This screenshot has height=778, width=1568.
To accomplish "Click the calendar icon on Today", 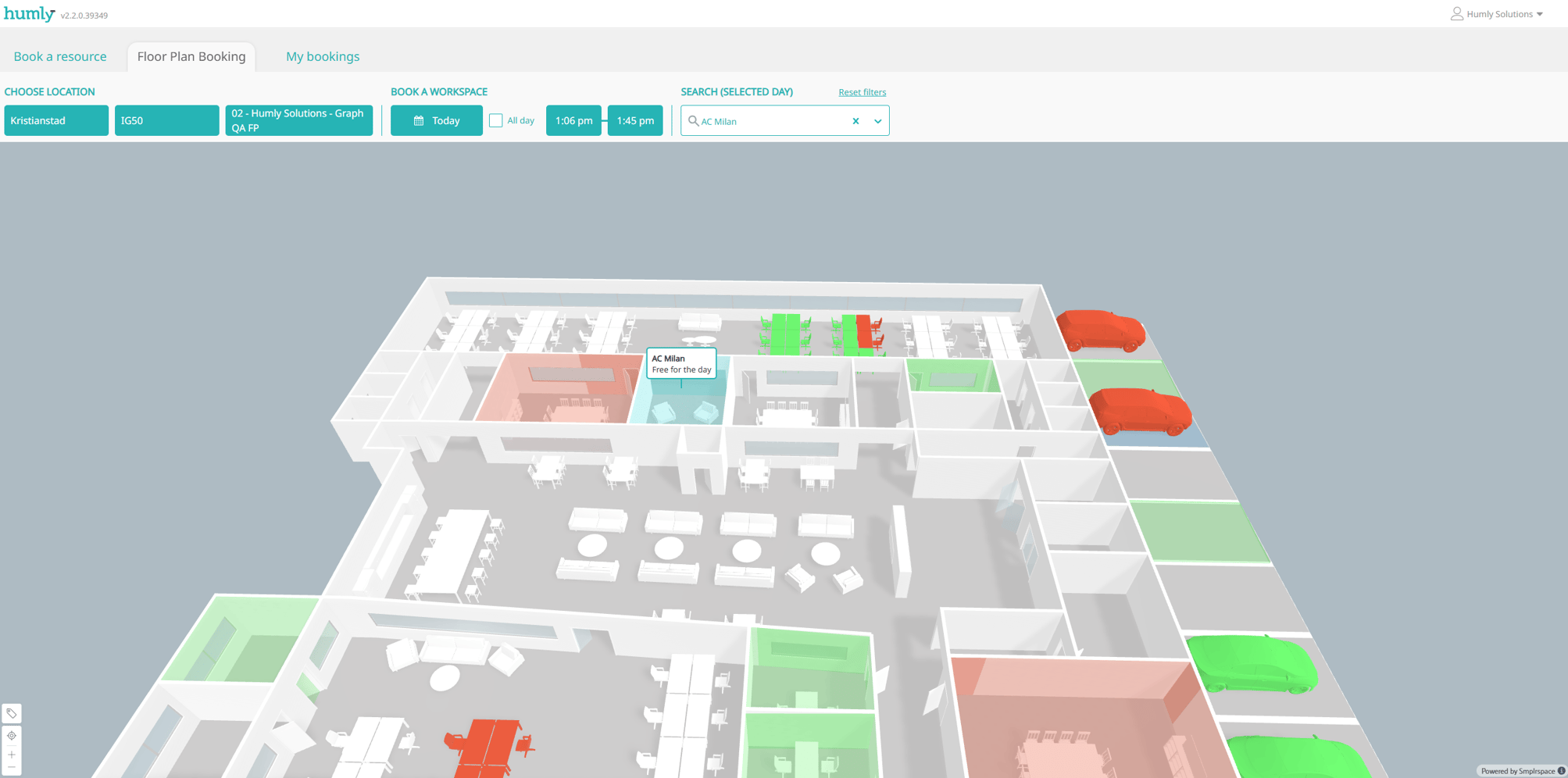I will pos(419,121).
